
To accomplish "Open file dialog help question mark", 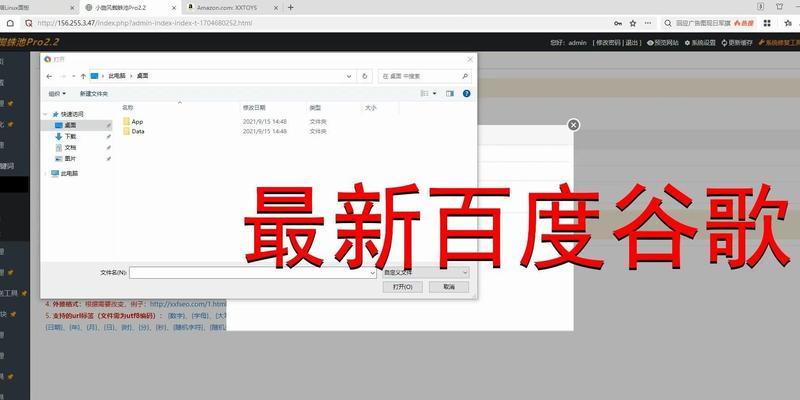I will [466, 94].
